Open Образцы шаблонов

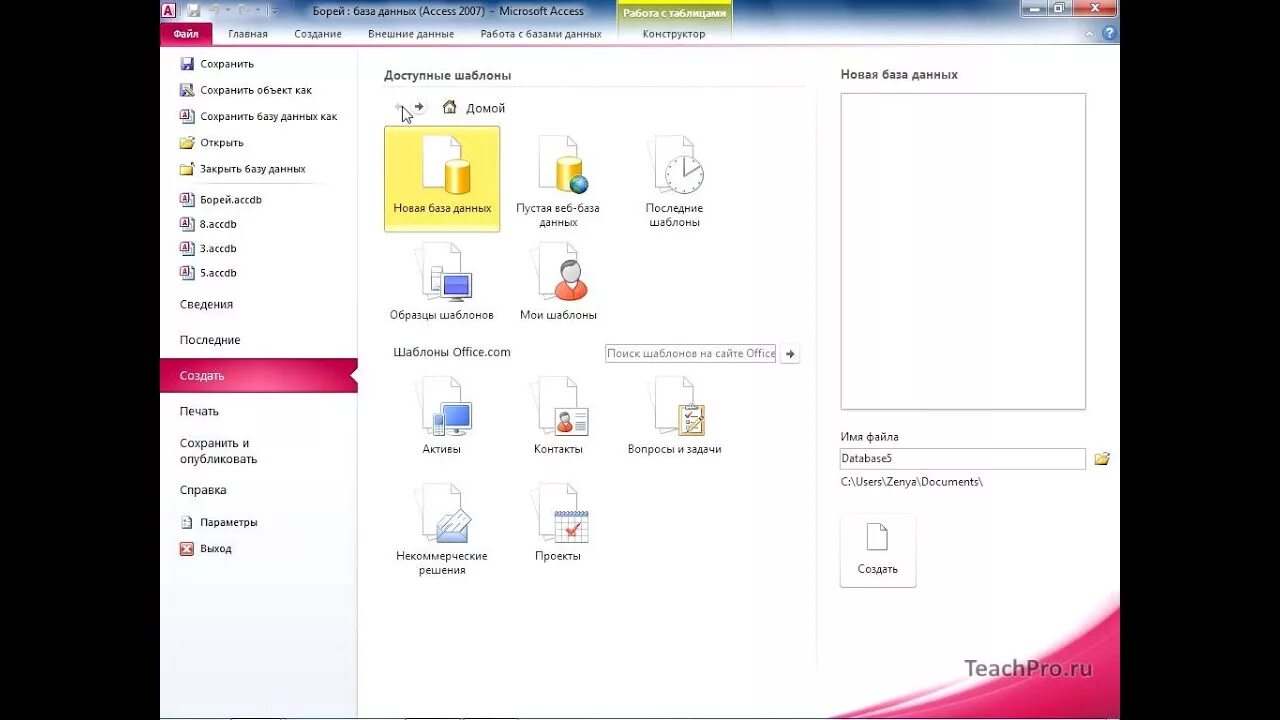click(442, 282)
